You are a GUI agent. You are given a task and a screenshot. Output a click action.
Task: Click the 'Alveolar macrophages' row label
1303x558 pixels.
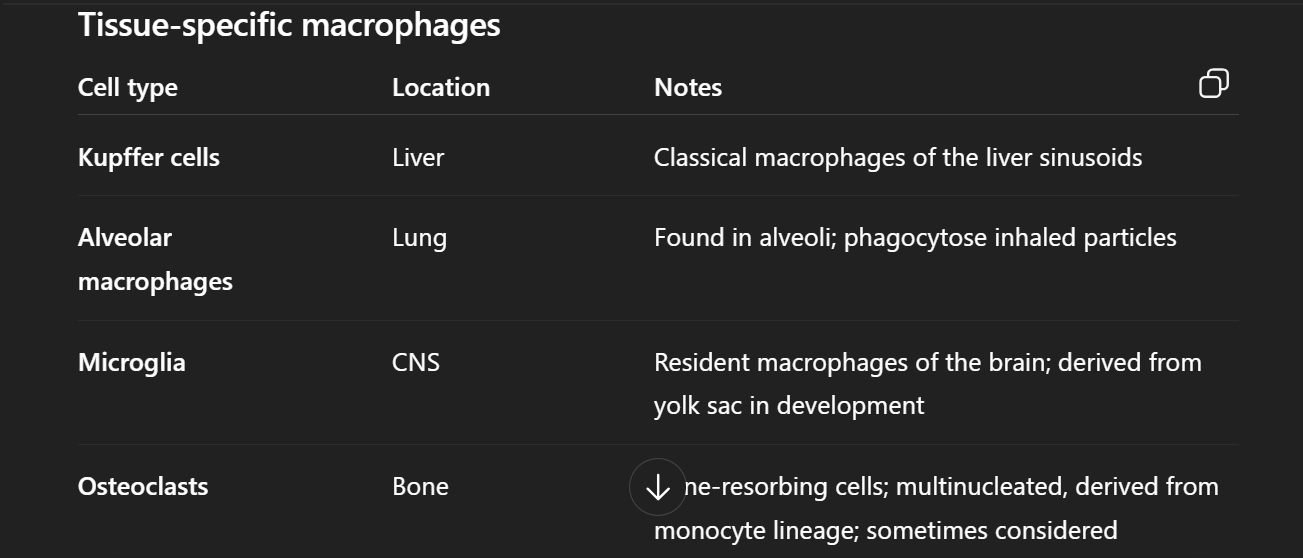[154, 259]
